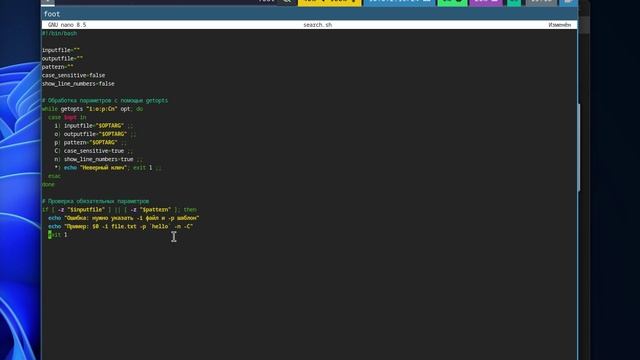Click the terminal's vertical scrollbar thumb

579,147
